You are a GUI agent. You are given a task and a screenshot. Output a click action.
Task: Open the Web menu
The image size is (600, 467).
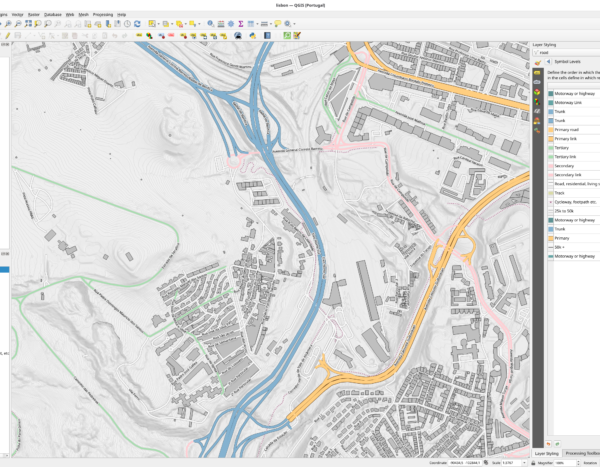pos(70,15)
